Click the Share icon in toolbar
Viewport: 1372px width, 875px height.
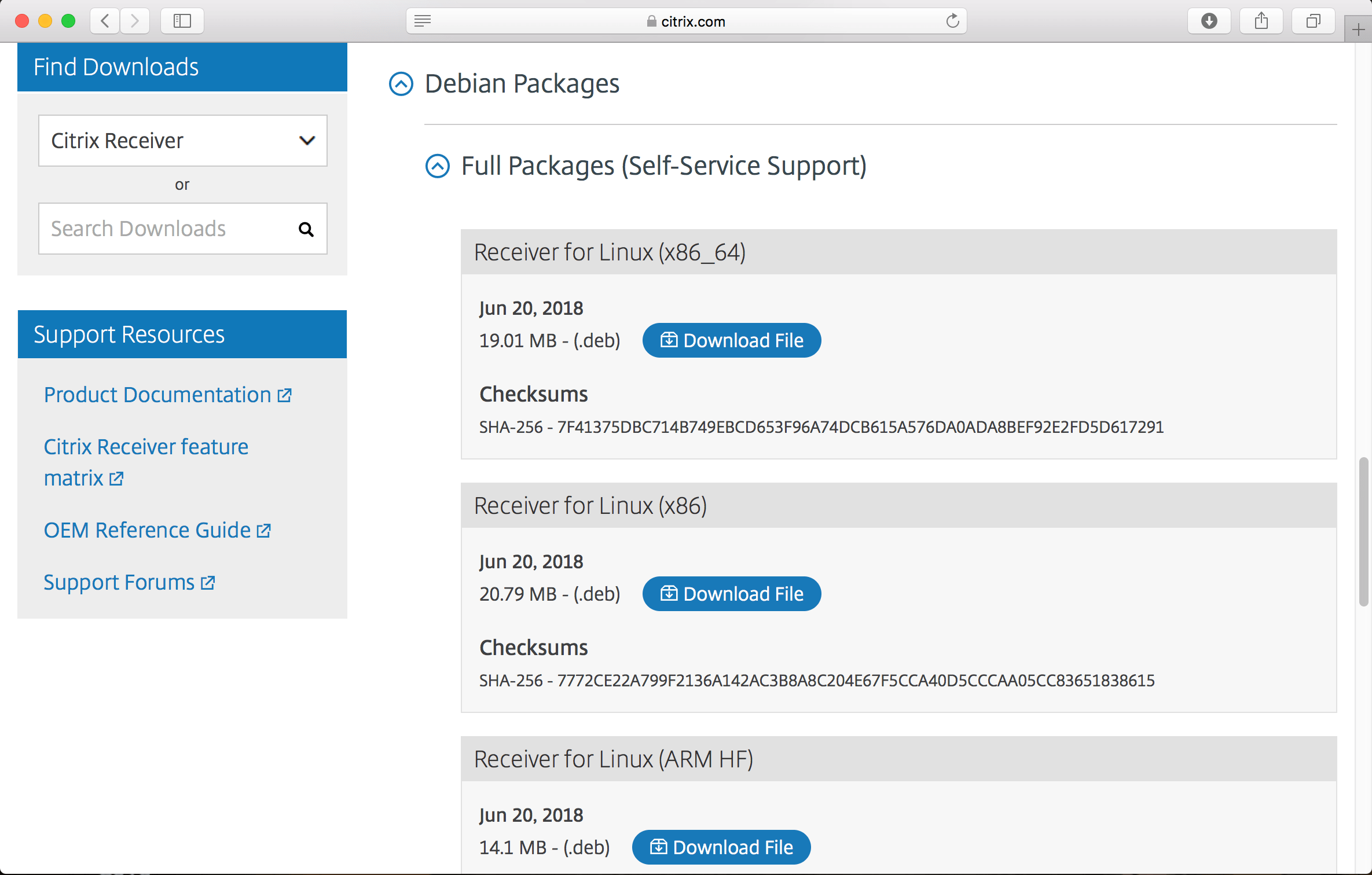point(1261,21)
